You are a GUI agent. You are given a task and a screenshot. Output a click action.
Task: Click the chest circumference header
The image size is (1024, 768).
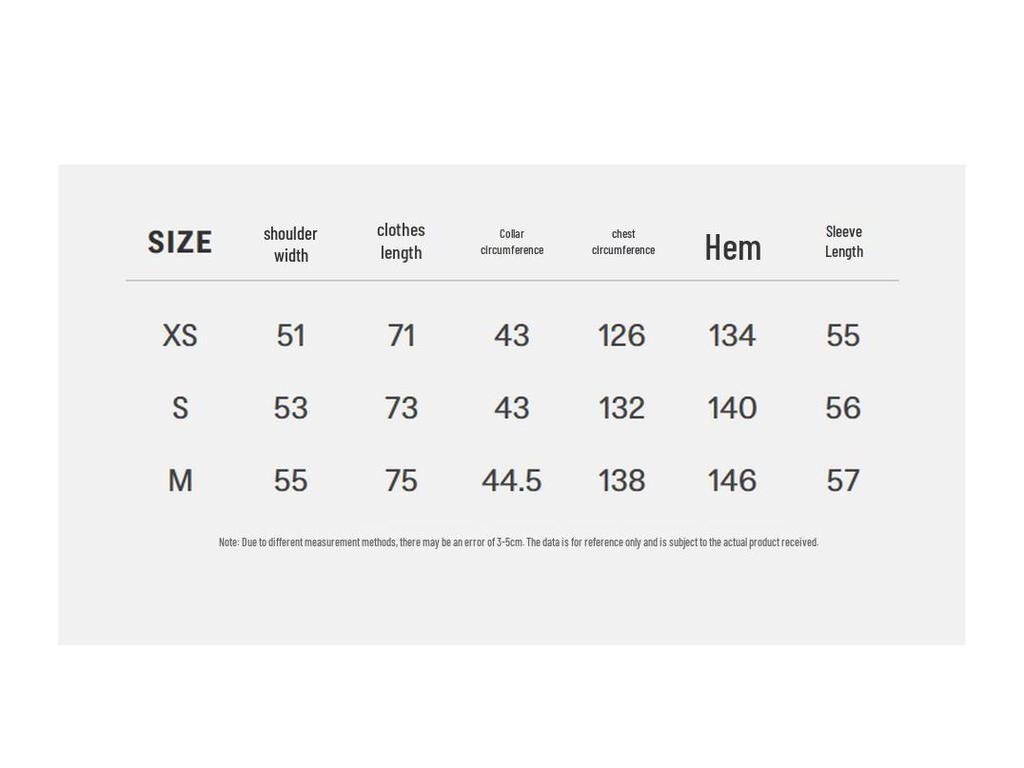coord(623,242)
